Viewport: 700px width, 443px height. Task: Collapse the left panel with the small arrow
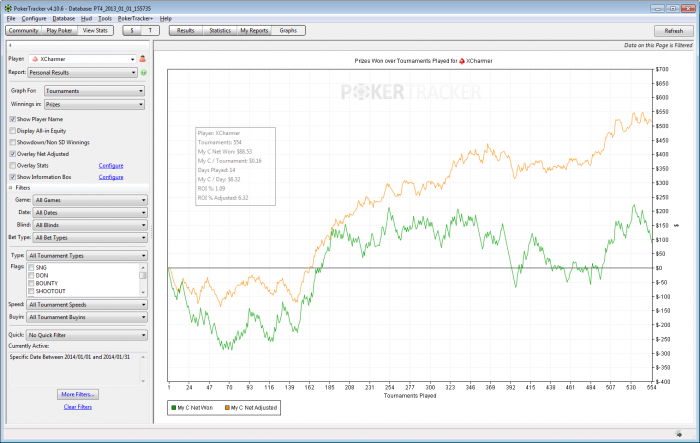click(x=10, y=45)
